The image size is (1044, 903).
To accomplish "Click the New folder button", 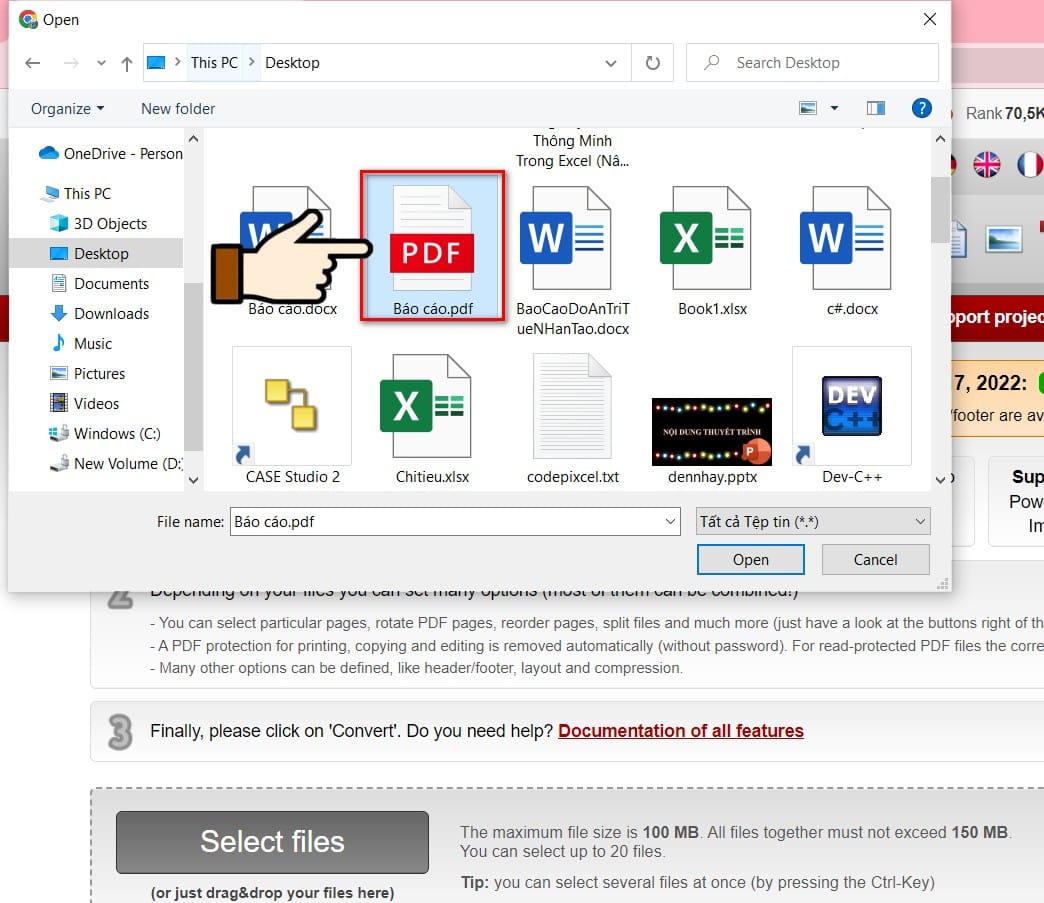I will [x=178, y=109].
